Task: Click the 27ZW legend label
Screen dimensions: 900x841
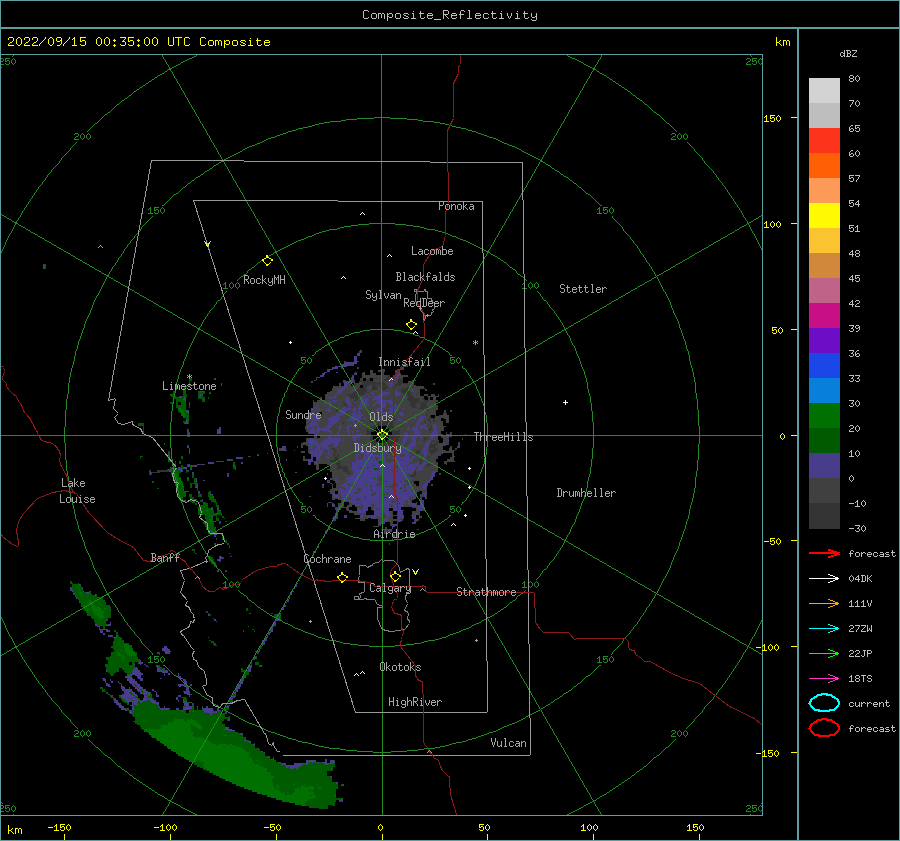Action: coord(860,629)
